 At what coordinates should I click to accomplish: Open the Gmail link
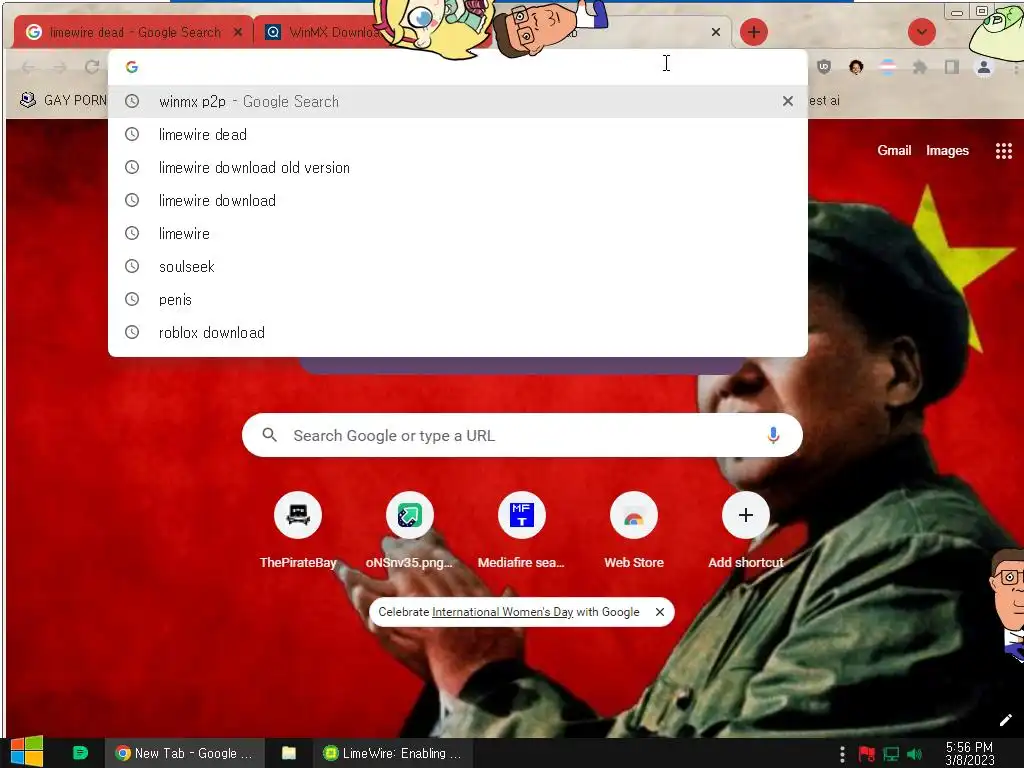coord(894,150)
